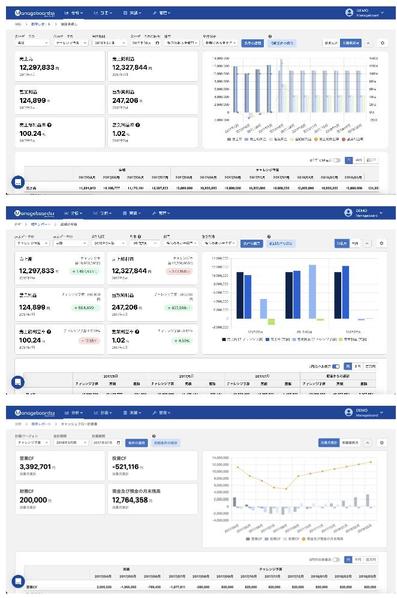
Task: Click the Manageboard logo above the 3,392,701 card
Action: click(35, 413)
